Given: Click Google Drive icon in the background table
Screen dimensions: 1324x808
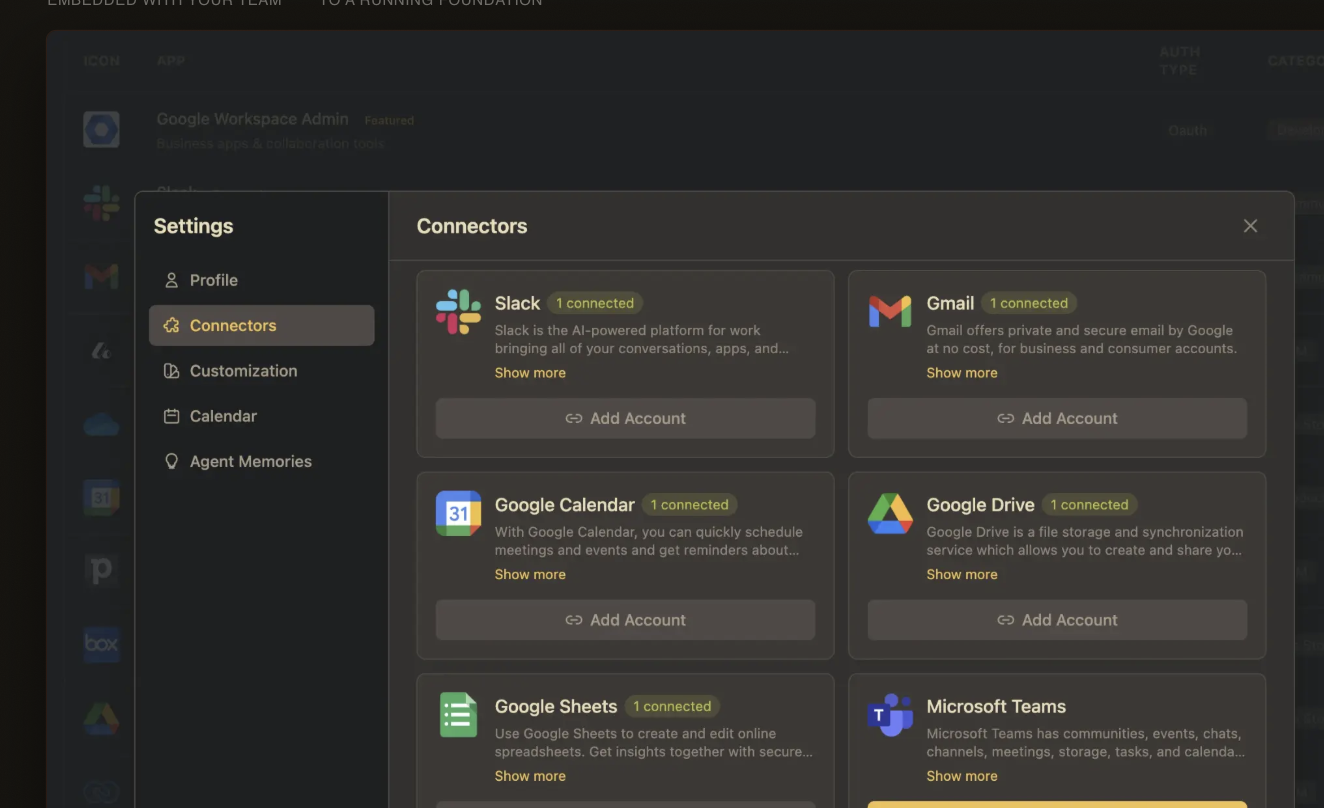Looking at the screenshot, I should point(101,718).
